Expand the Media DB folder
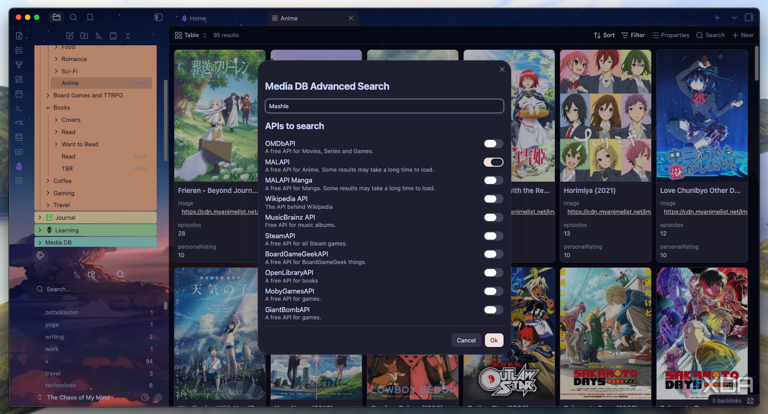 [40, 243]
